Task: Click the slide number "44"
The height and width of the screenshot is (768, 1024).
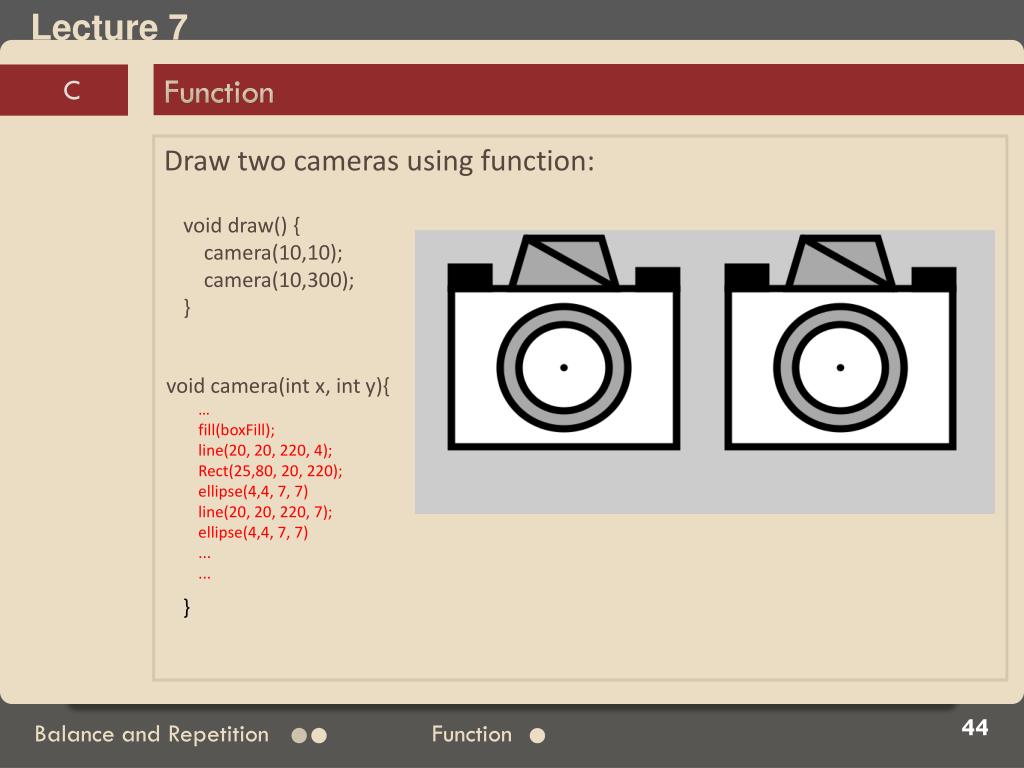Action: pos(975,728)
